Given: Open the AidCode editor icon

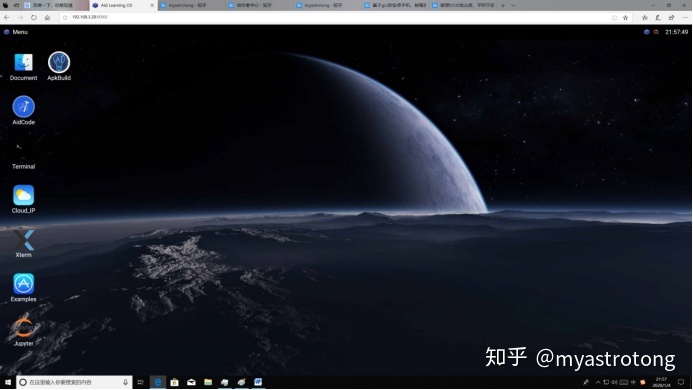Looking at the screenshot, I should click(x=23, y=111).
